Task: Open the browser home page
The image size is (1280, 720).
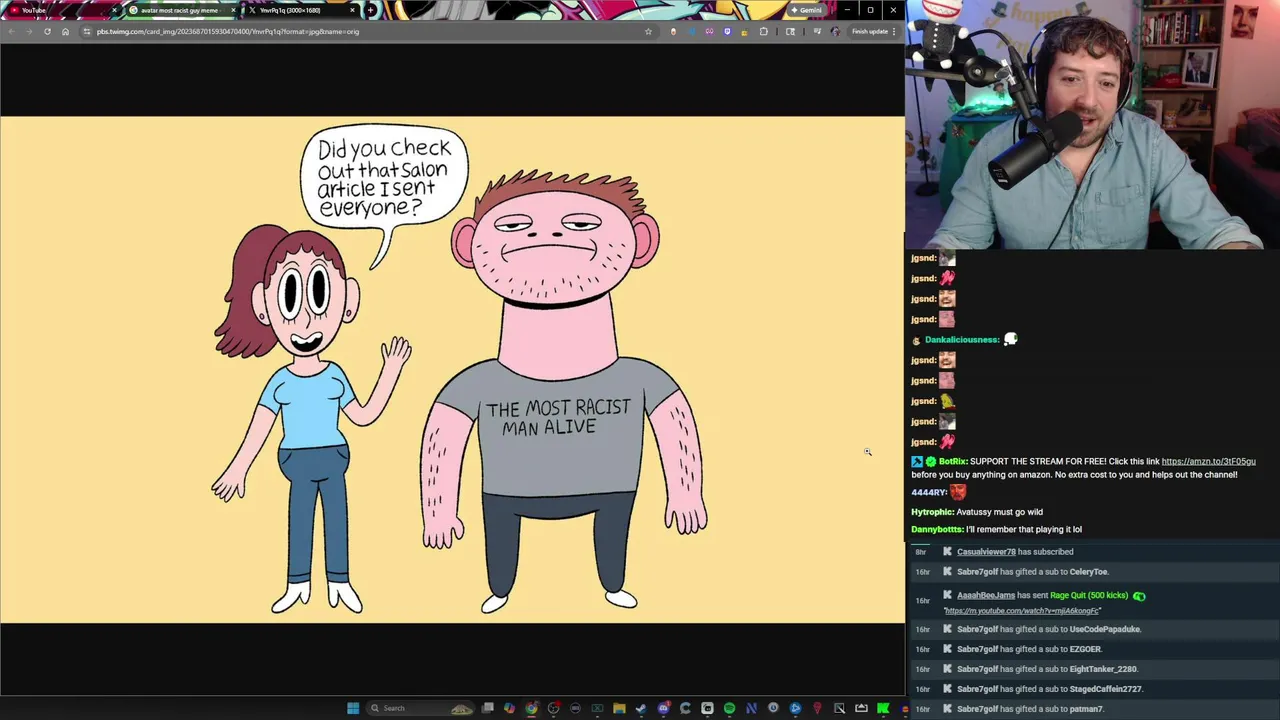Action: point(65,31)
